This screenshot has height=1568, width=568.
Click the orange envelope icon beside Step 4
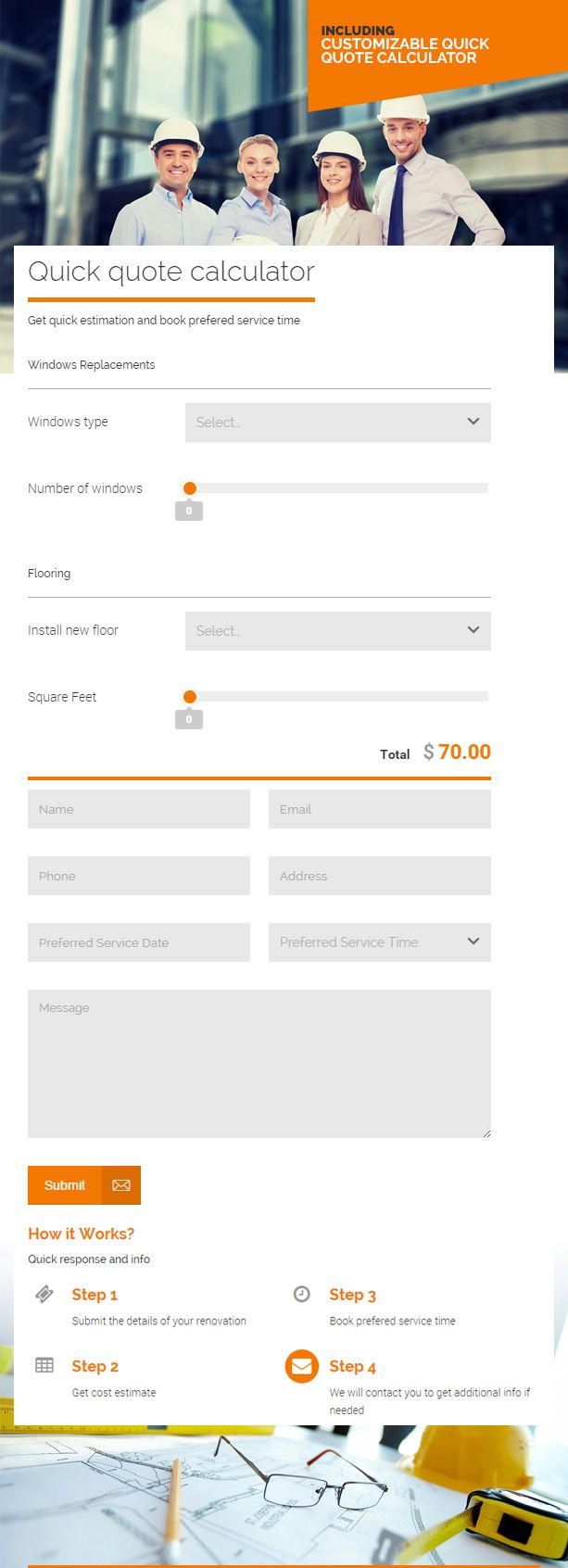301,1366
